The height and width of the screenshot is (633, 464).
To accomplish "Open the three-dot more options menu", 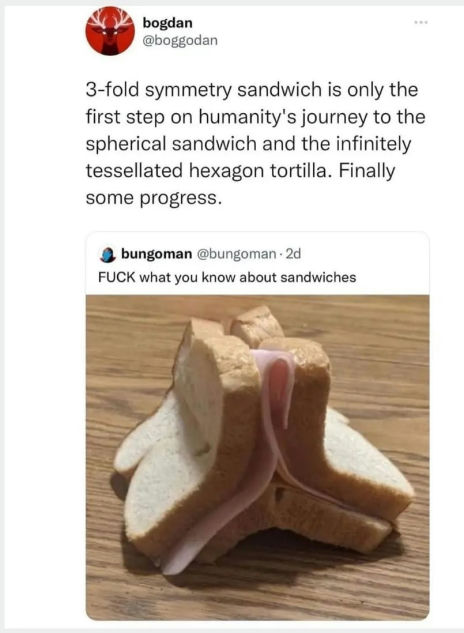I will coord(421,22).
